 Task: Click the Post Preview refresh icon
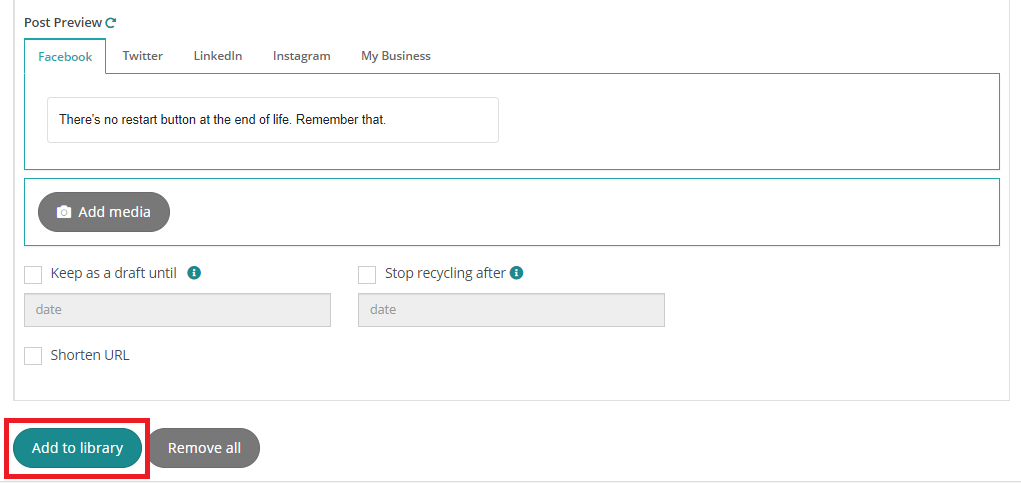(111, 23)
